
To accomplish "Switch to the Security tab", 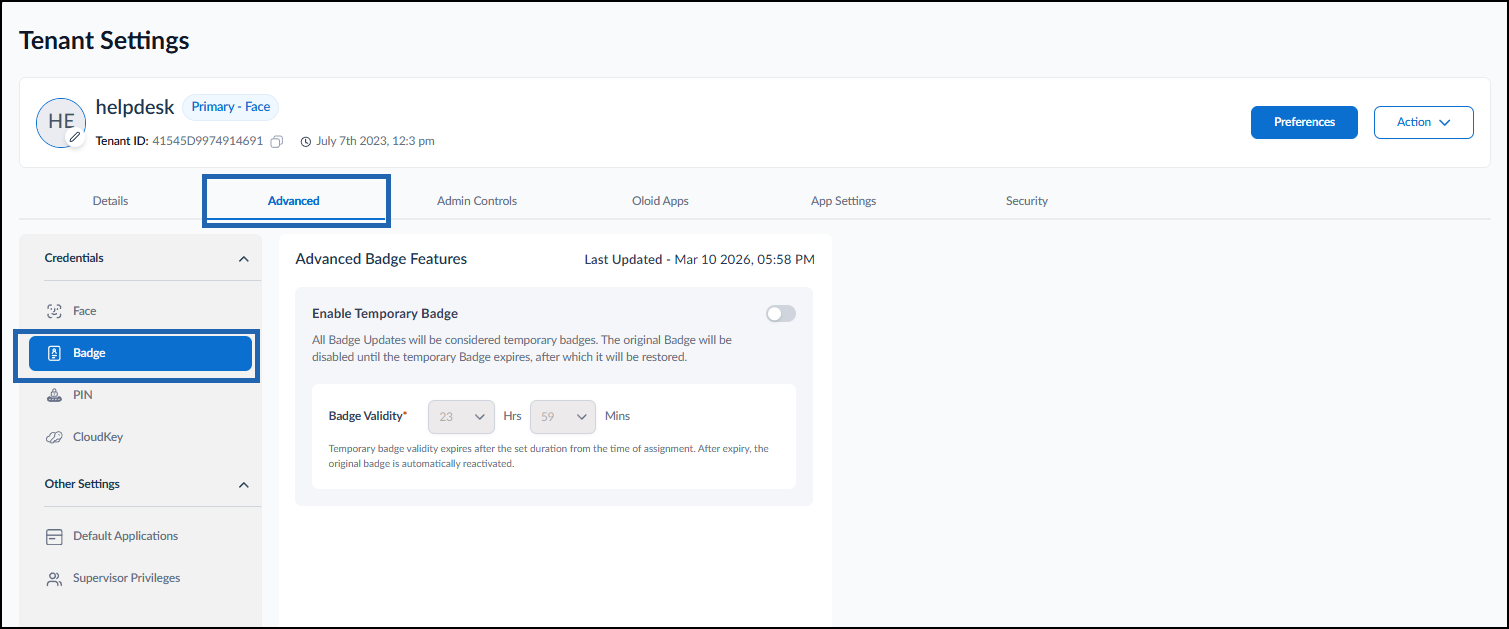I will click(1027, 201).
